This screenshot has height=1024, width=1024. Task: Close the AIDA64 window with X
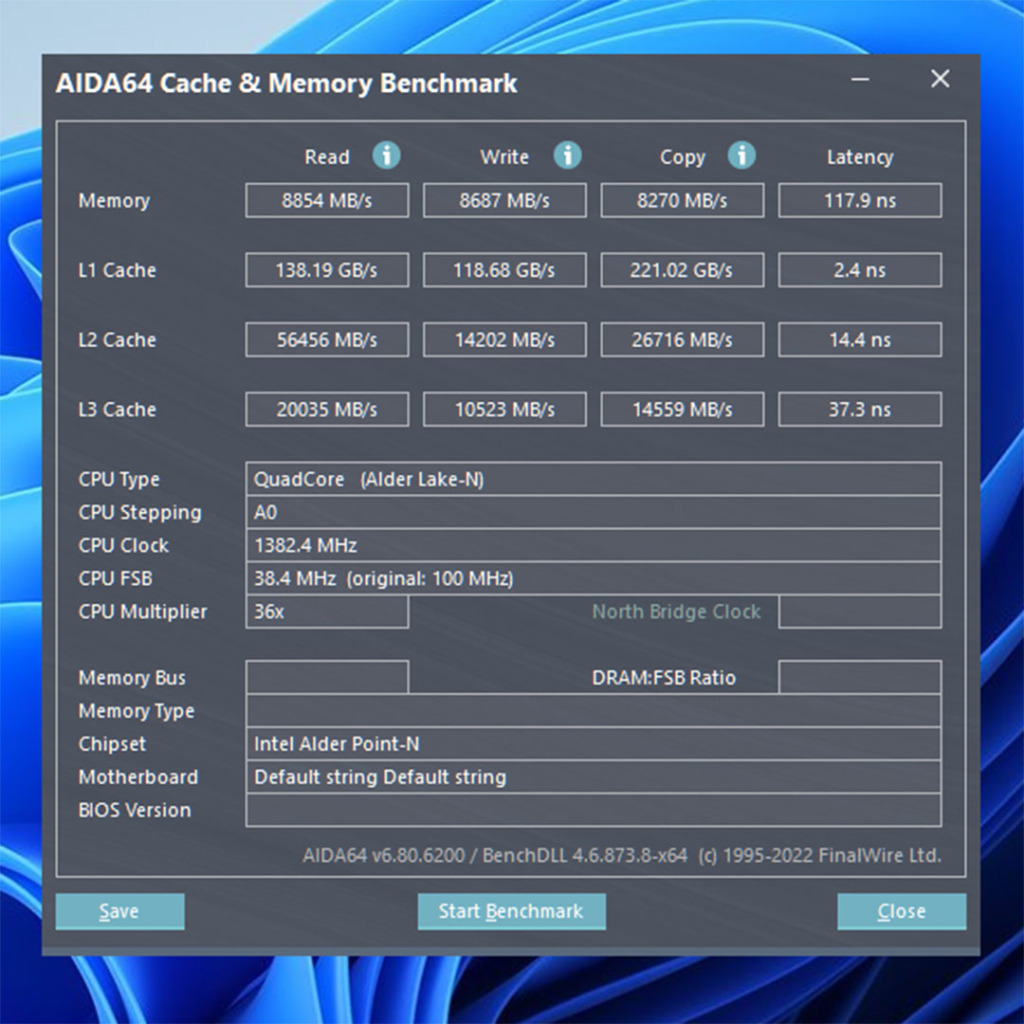pyautogui.click(x=940, y=79)
